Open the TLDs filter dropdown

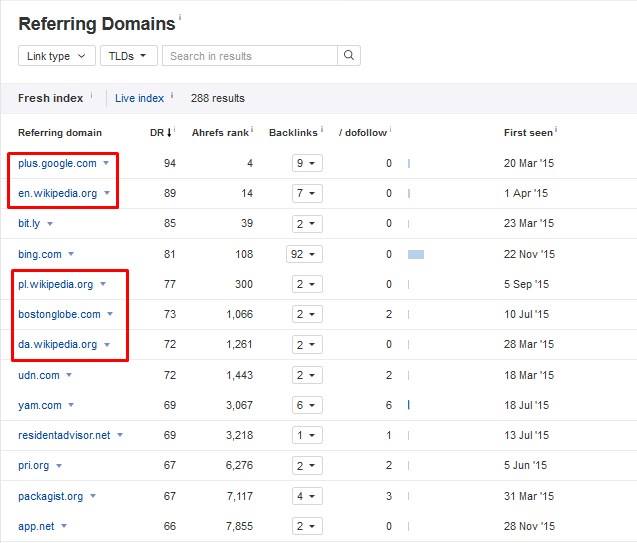click(x=128, y=56)
